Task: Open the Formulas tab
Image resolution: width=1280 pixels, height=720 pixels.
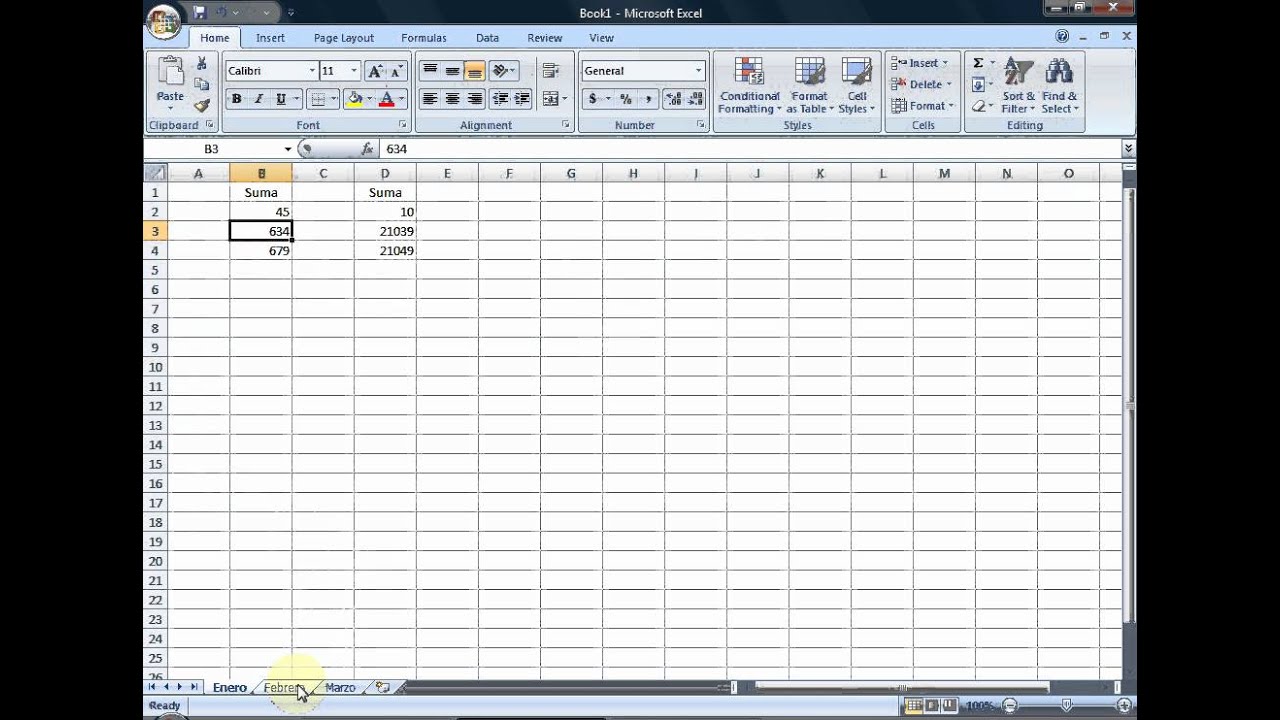Action: click(x=424, y=38)
